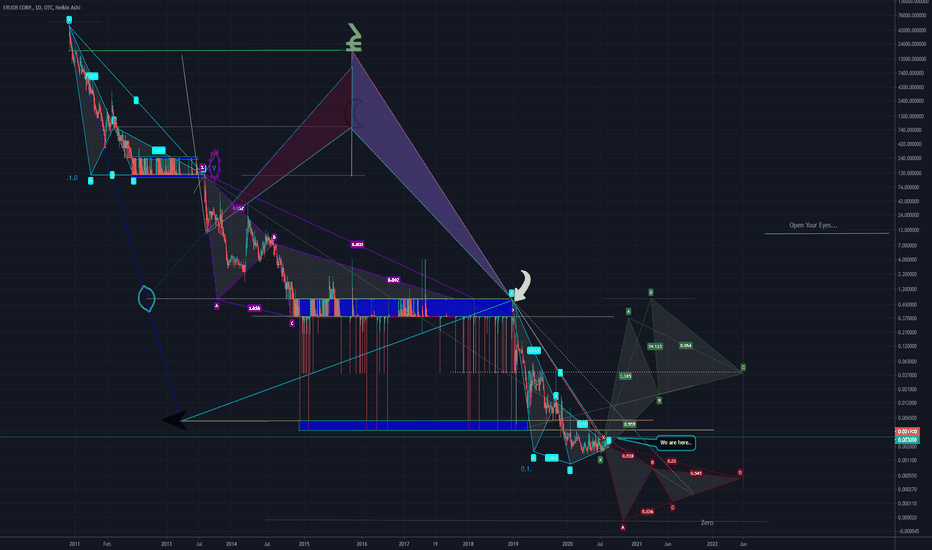Viewport: 932px width, 550px height.
Task: Select the white curved arrow drawing
Action: 523,285
